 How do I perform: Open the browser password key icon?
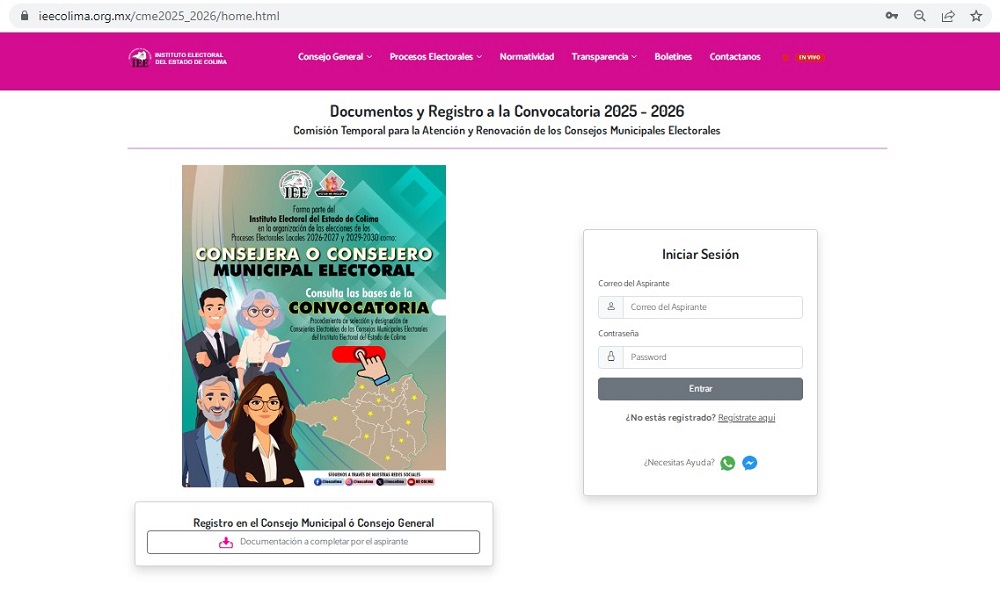point(891,16)
